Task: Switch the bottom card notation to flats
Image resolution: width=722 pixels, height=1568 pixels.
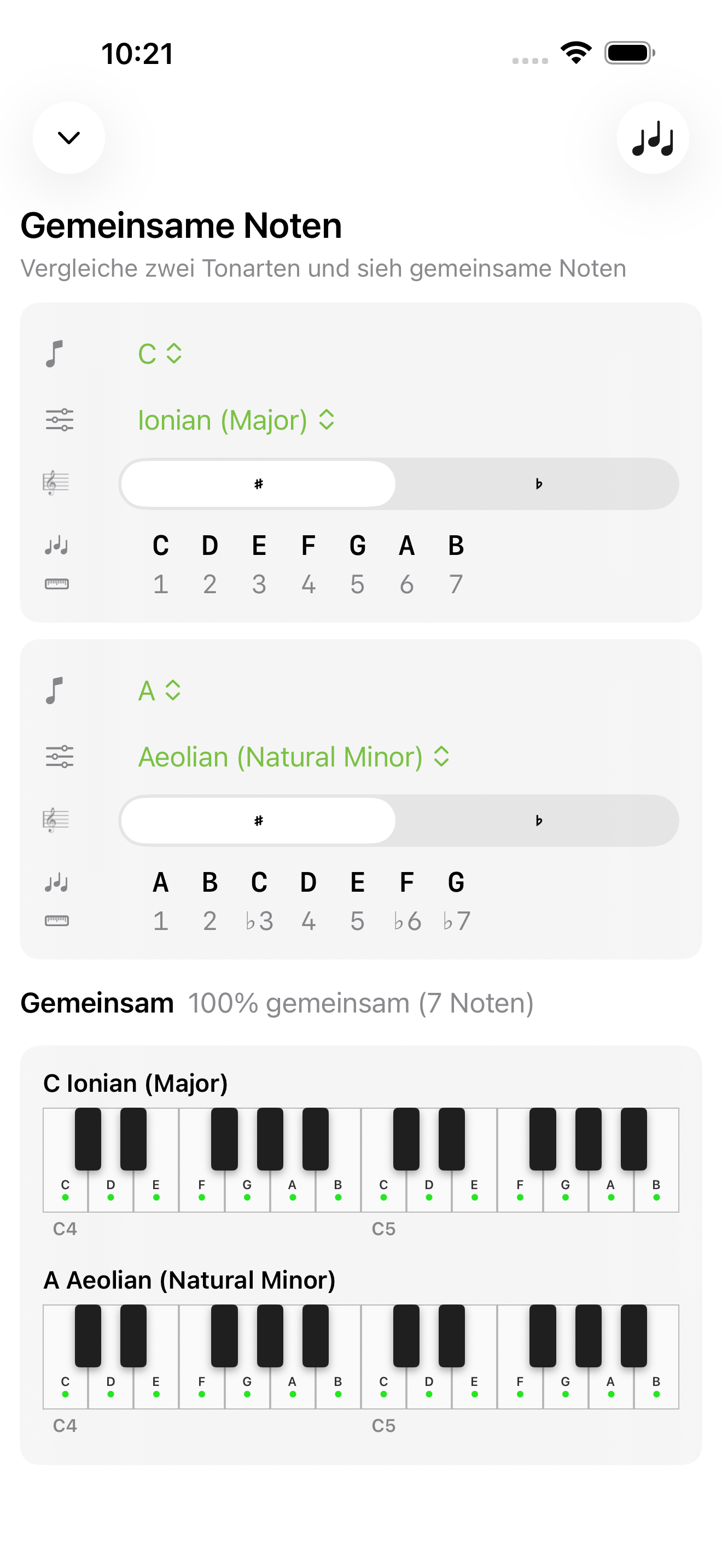Action: pyautogui.click(x=538, y=820)
